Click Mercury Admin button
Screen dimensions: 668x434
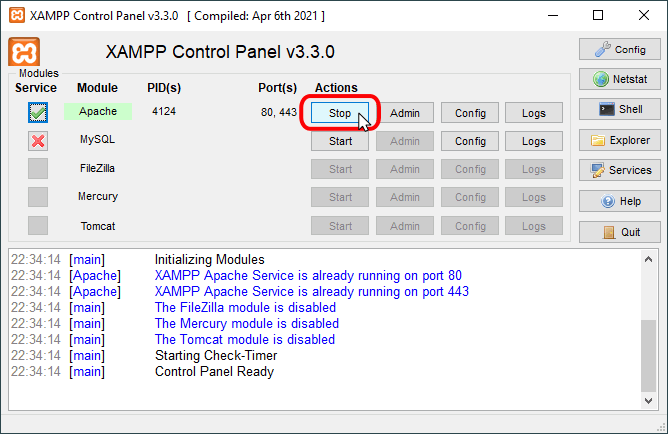[405, 197]
